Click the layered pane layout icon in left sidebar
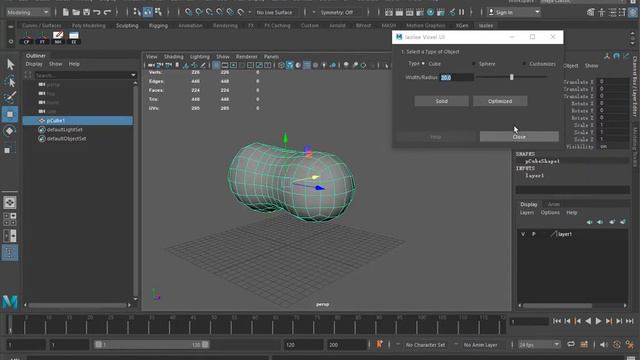Image resolution: width=640 pixels, height=360 pixels. coord(10,219)
